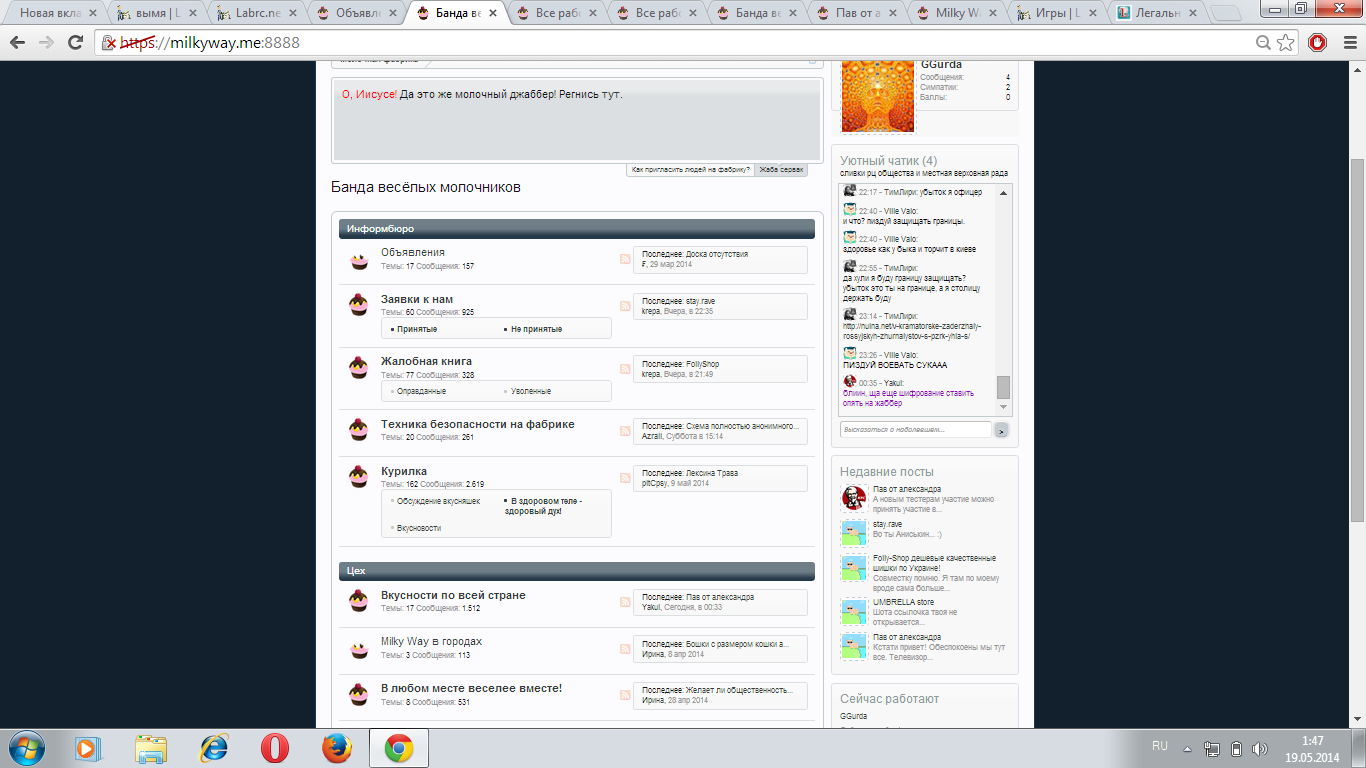The height and width of the screenshot is (768, 1366).
Task: Switch to the Легальн browser tab
Action: 1154,13
